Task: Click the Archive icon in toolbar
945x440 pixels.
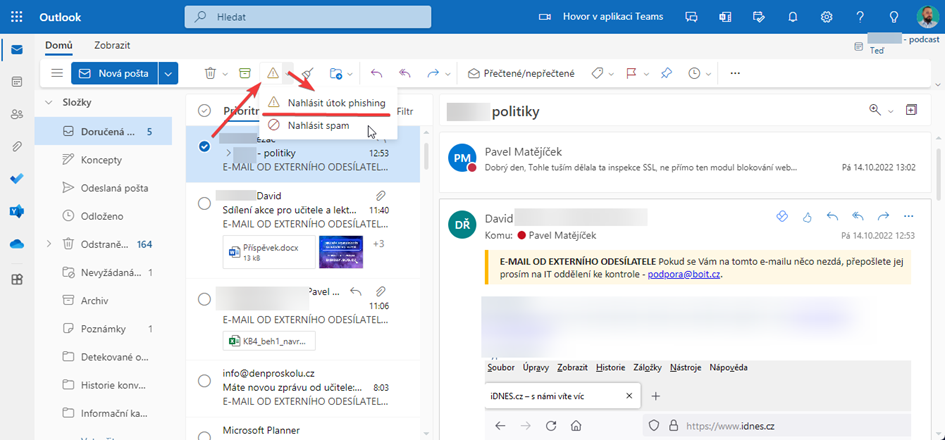Action: click(245, 73)
